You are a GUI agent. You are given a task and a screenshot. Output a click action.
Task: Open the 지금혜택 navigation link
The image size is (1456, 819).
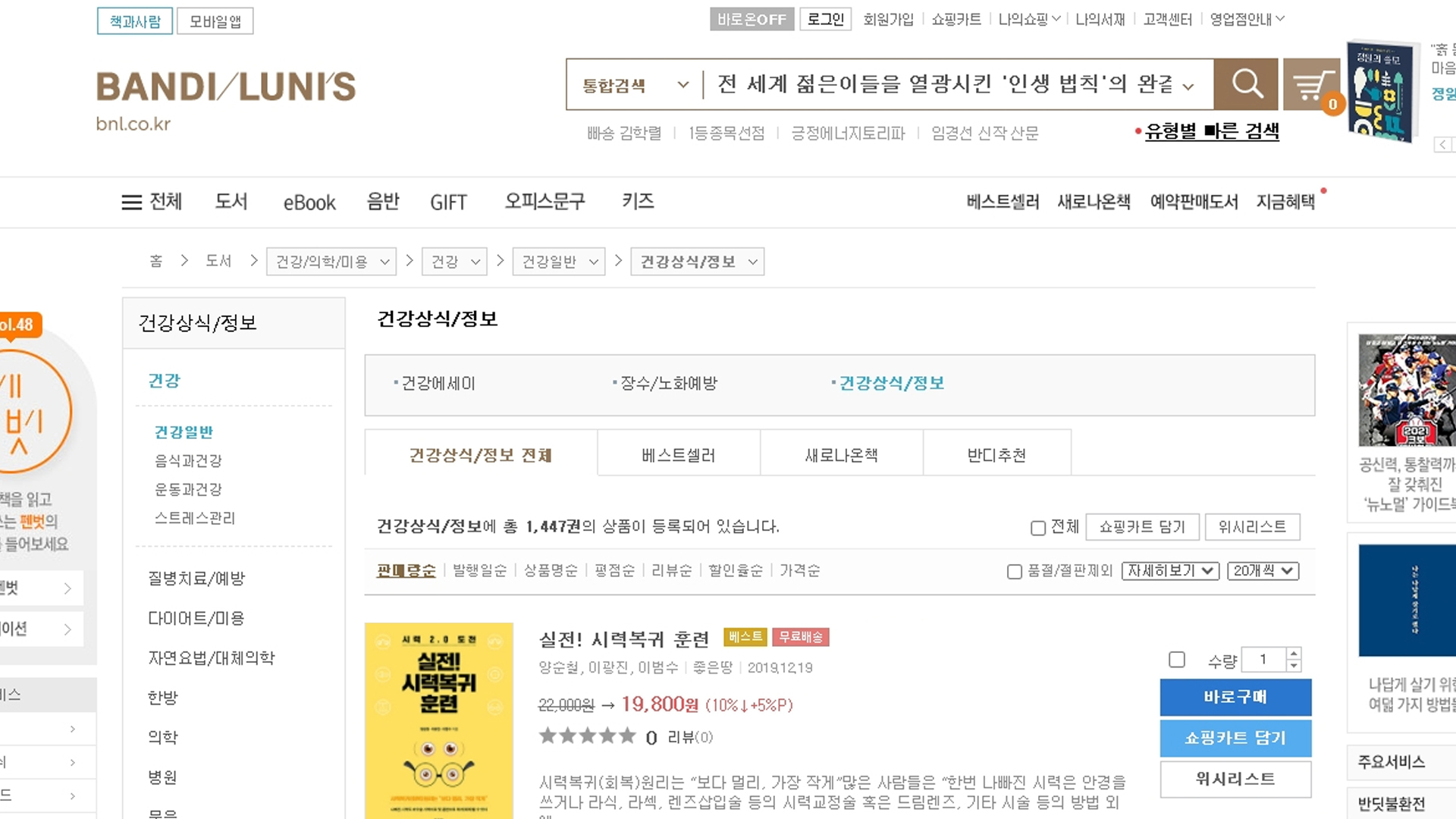coord(1285,202)
